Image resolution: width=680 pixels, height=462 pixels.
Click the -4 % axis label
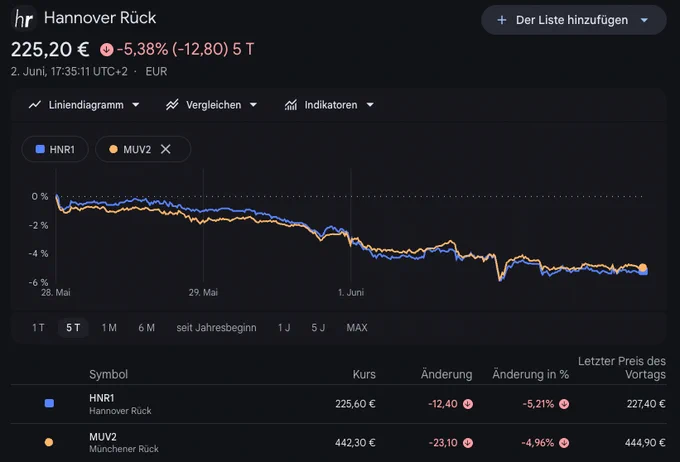pos(38,253)
